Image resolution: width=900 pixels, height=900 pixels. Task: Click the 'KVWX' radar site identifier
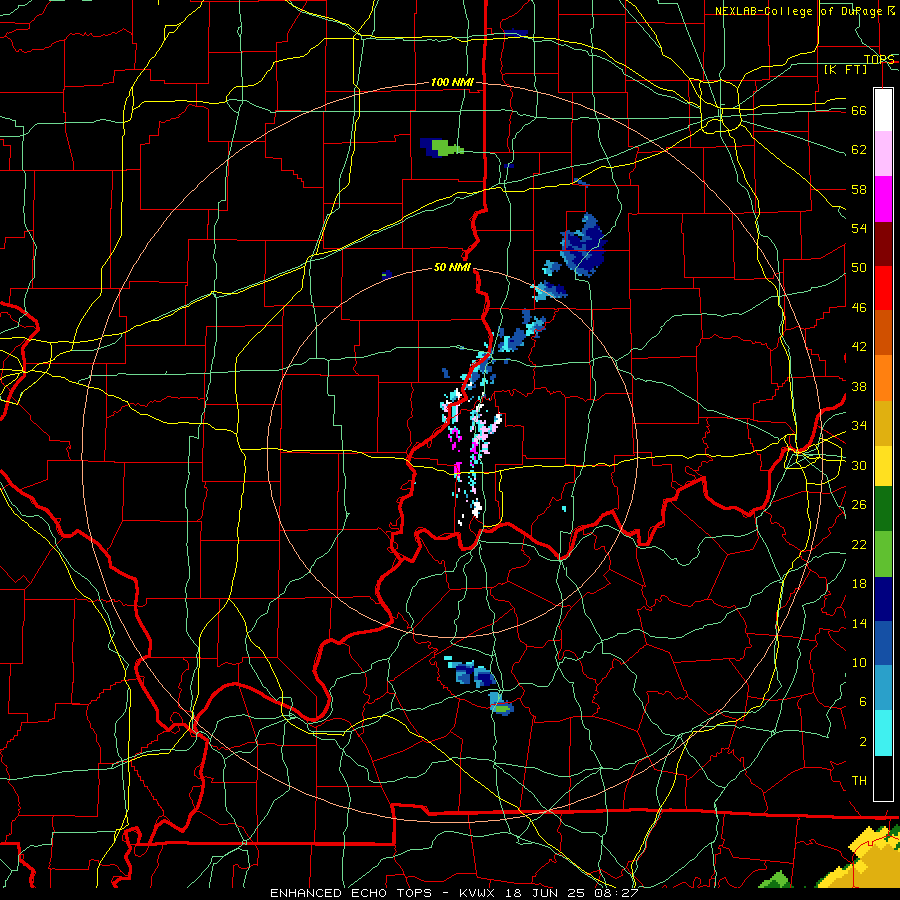pos(479,893)
